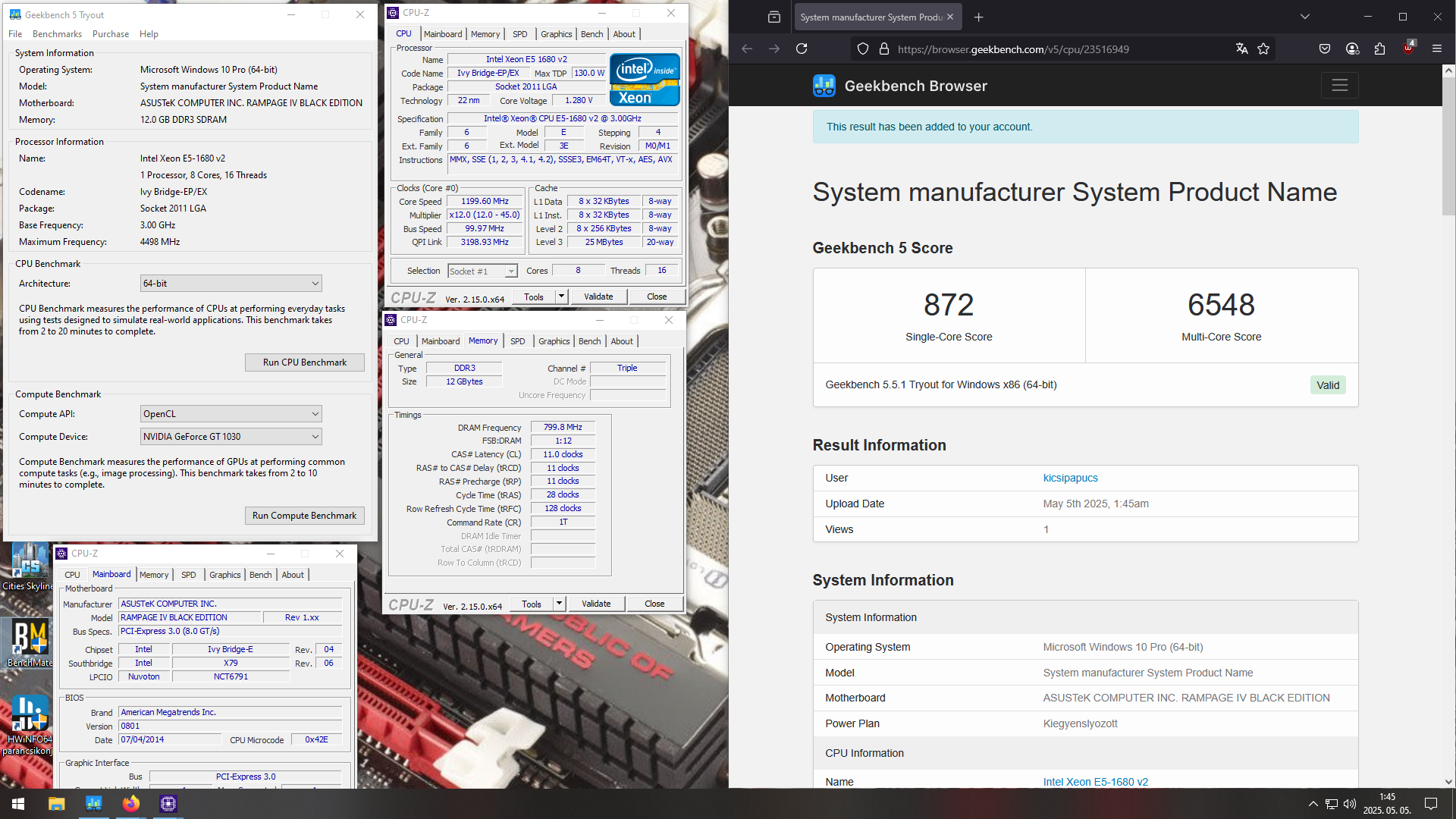Image resolution: width=1456 pixels, height=819 pixels.
Task: Open the Firefox account icon
Action: [1352, 49]
